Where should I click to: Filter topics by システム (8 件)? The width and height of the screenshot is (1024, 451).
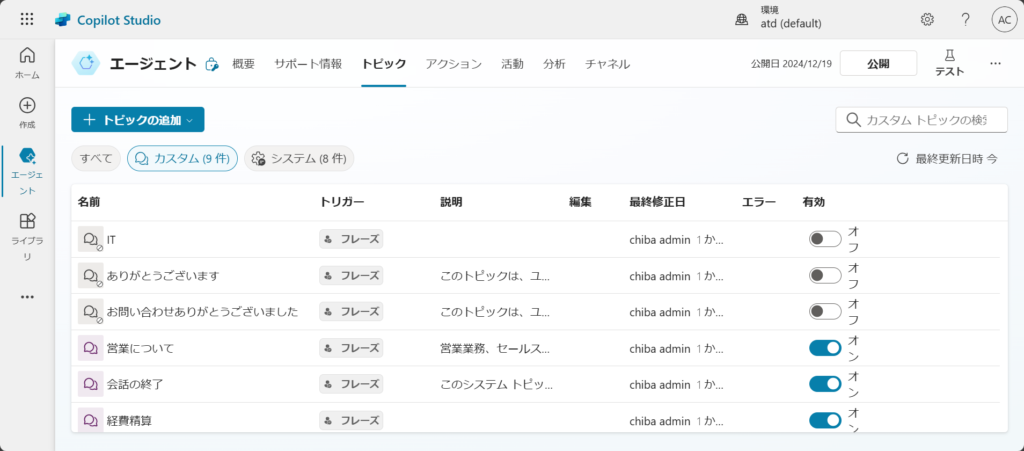299,159
